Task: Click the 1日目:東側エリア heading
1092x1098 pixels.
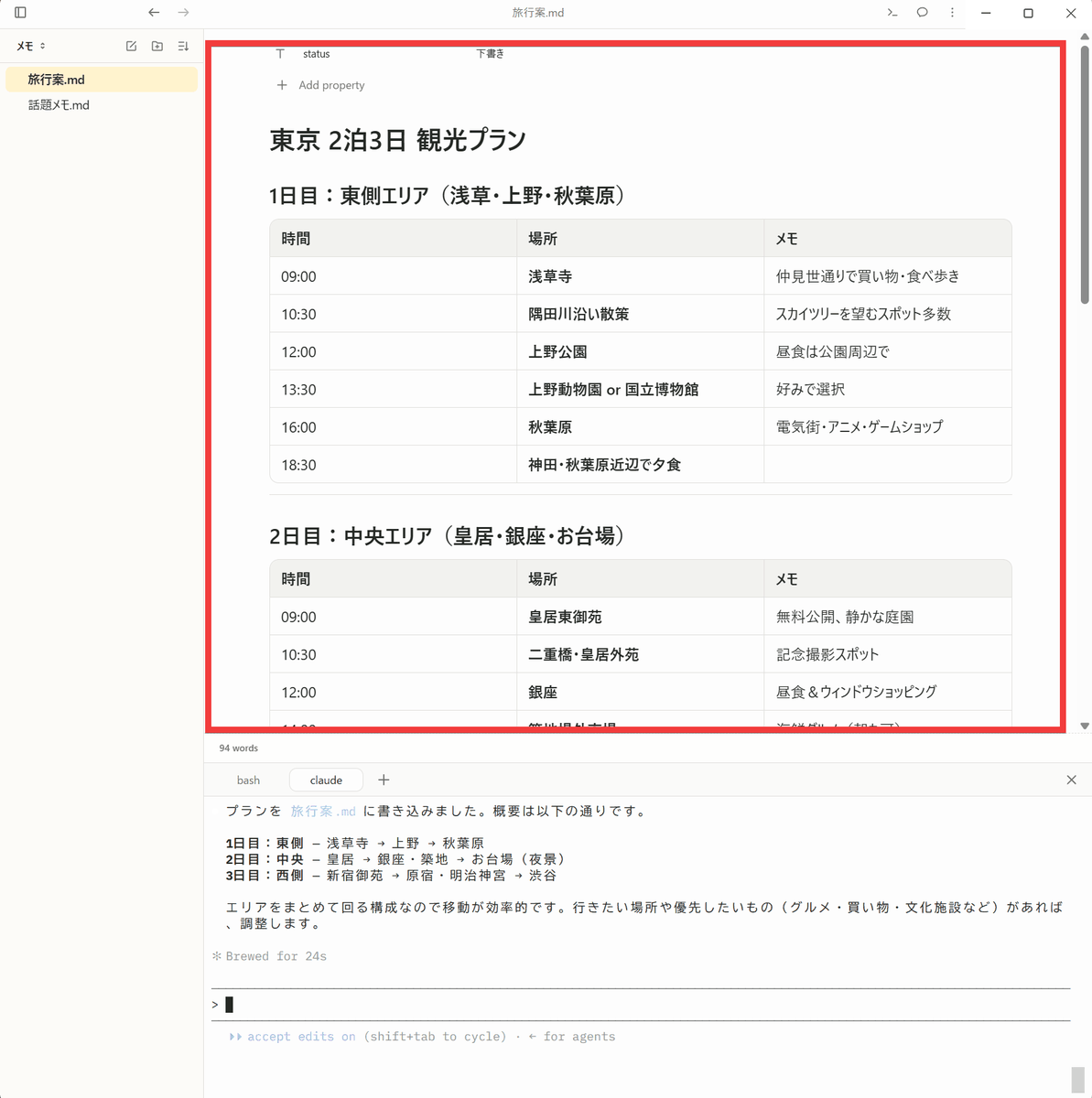Action: [x=447, y=196]
